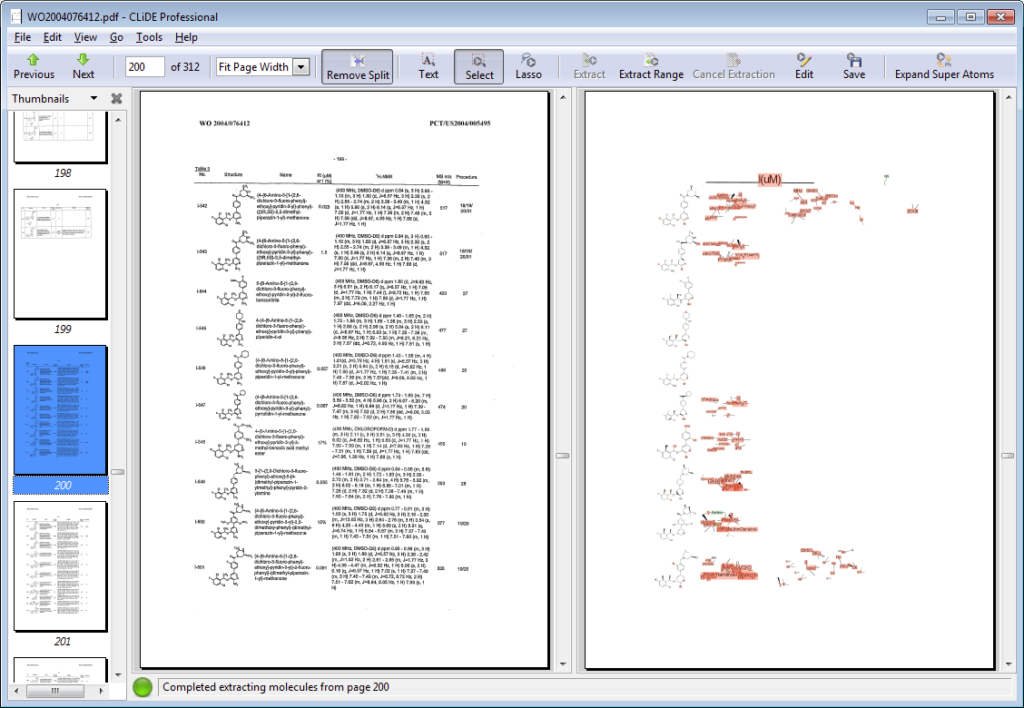1024x708 pixels.
Task: Click the page number input field
Action: 145,67
